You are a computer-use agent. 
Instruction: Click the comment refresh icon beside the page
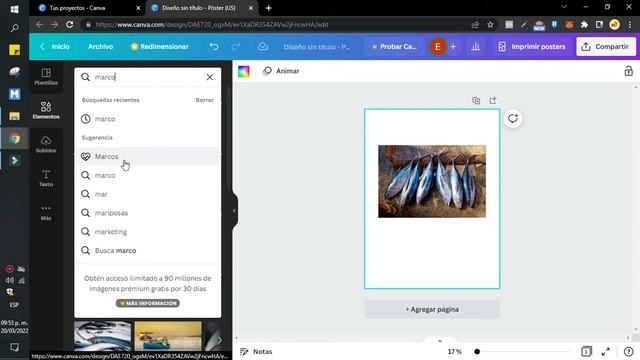point(513,118)
